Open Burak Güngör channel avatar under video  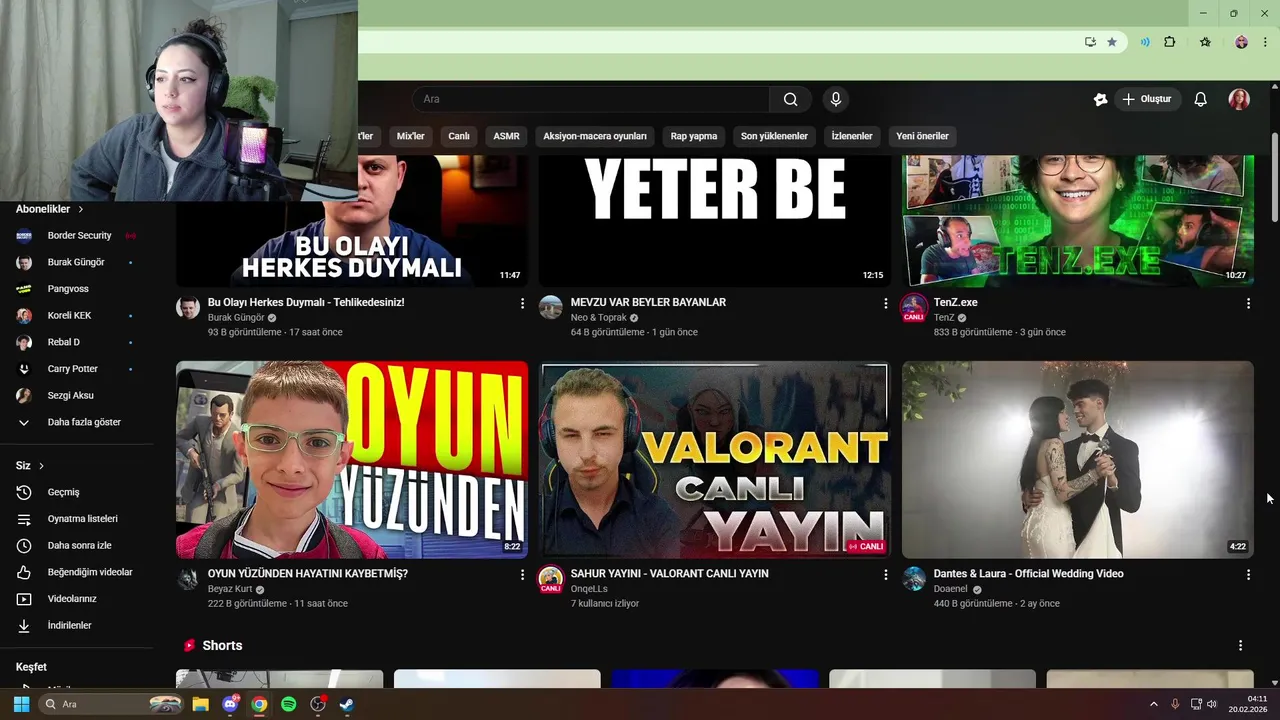point(188,307)
